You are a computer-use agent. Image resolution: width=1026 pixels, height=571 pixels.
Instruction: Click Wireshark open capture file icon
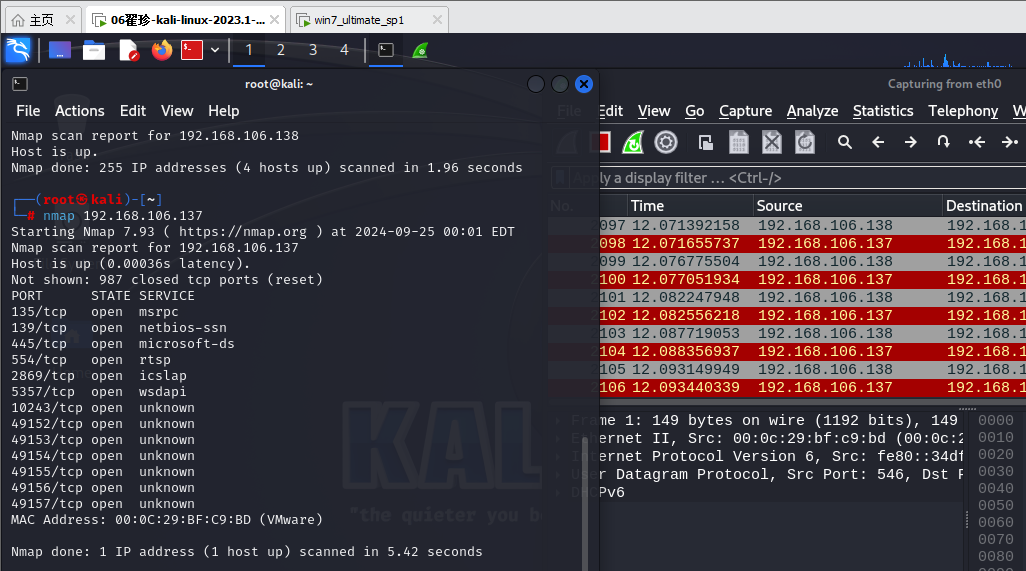(705, 142)
